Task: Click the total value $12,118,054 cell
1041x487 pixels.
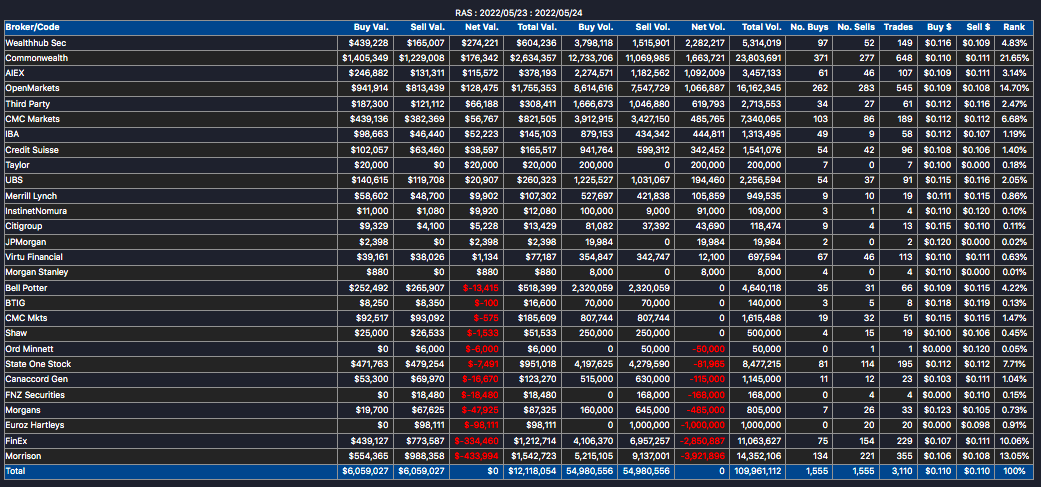Action: point(532,471)
